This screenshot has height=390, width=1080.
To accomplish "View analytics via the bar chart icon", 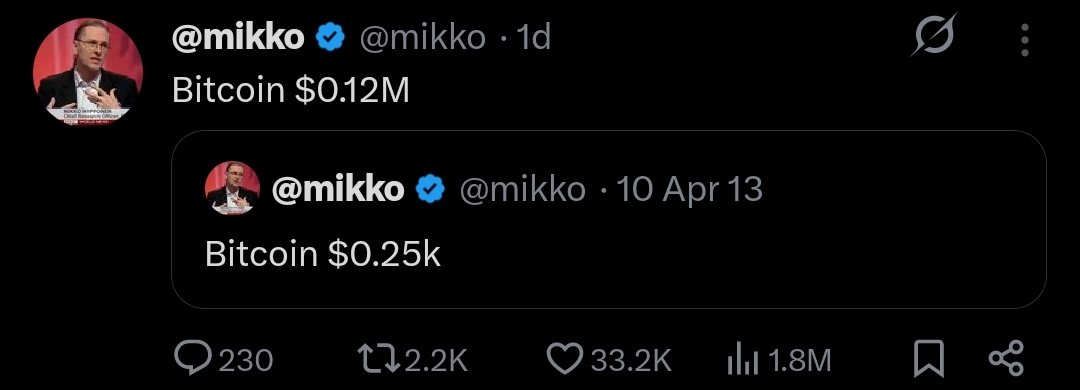I will point(742,360).
